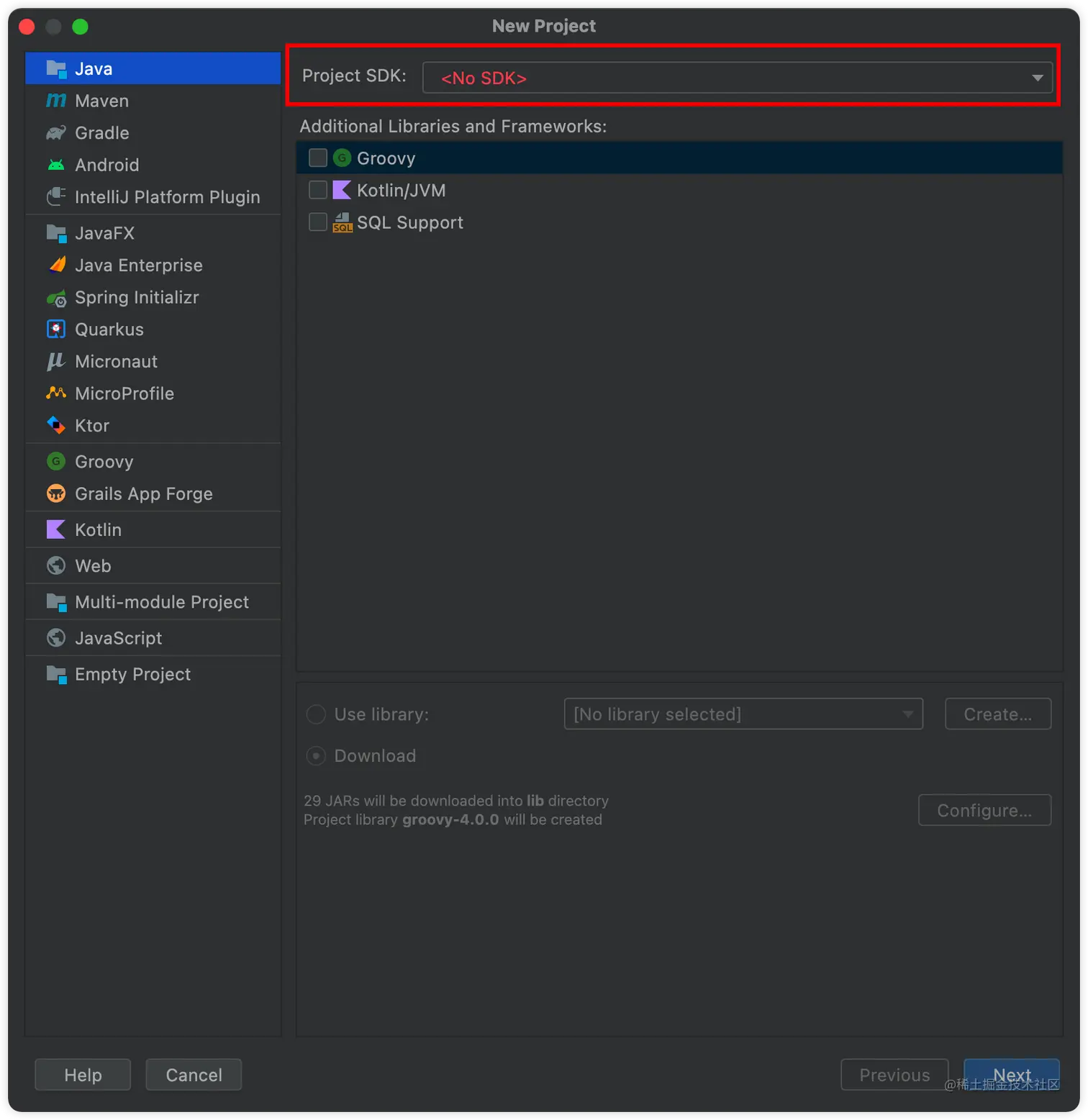Enable the Groovy framework checkbox
Viewport: 1088px width, 1120px height.
318,158
